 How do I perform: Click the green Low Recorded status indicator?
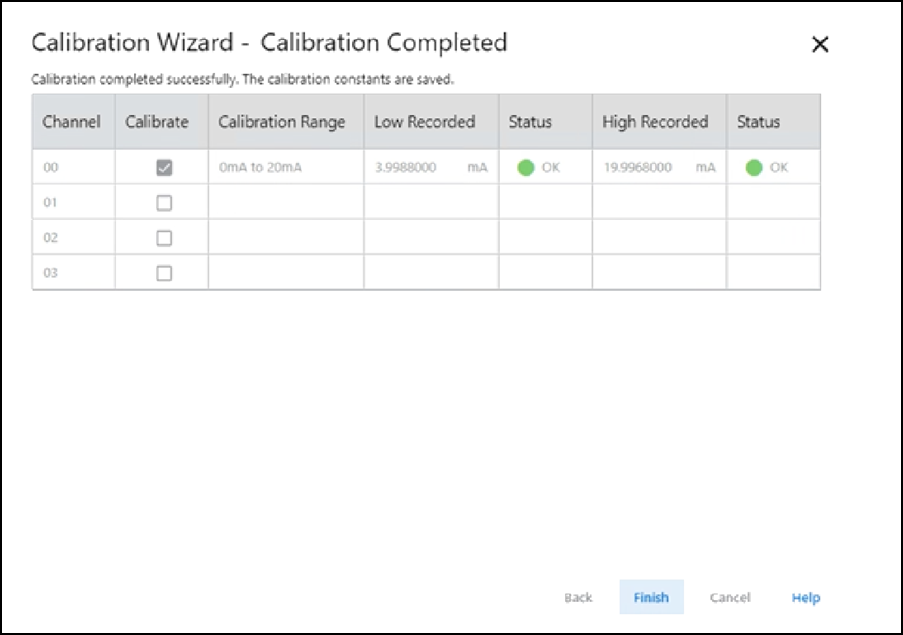pos(525,168)
